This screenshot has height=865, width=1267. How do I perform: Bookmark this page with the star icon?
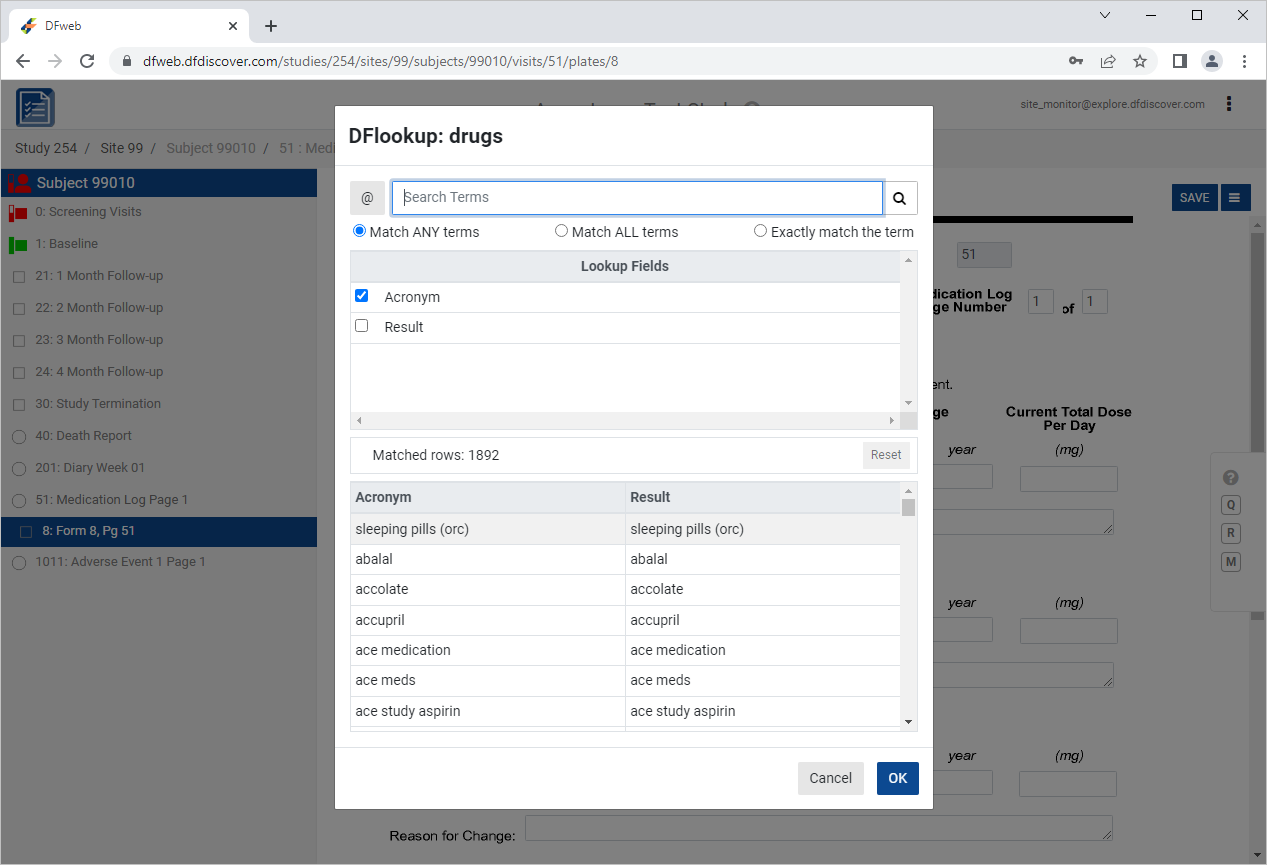[1139, 61]
